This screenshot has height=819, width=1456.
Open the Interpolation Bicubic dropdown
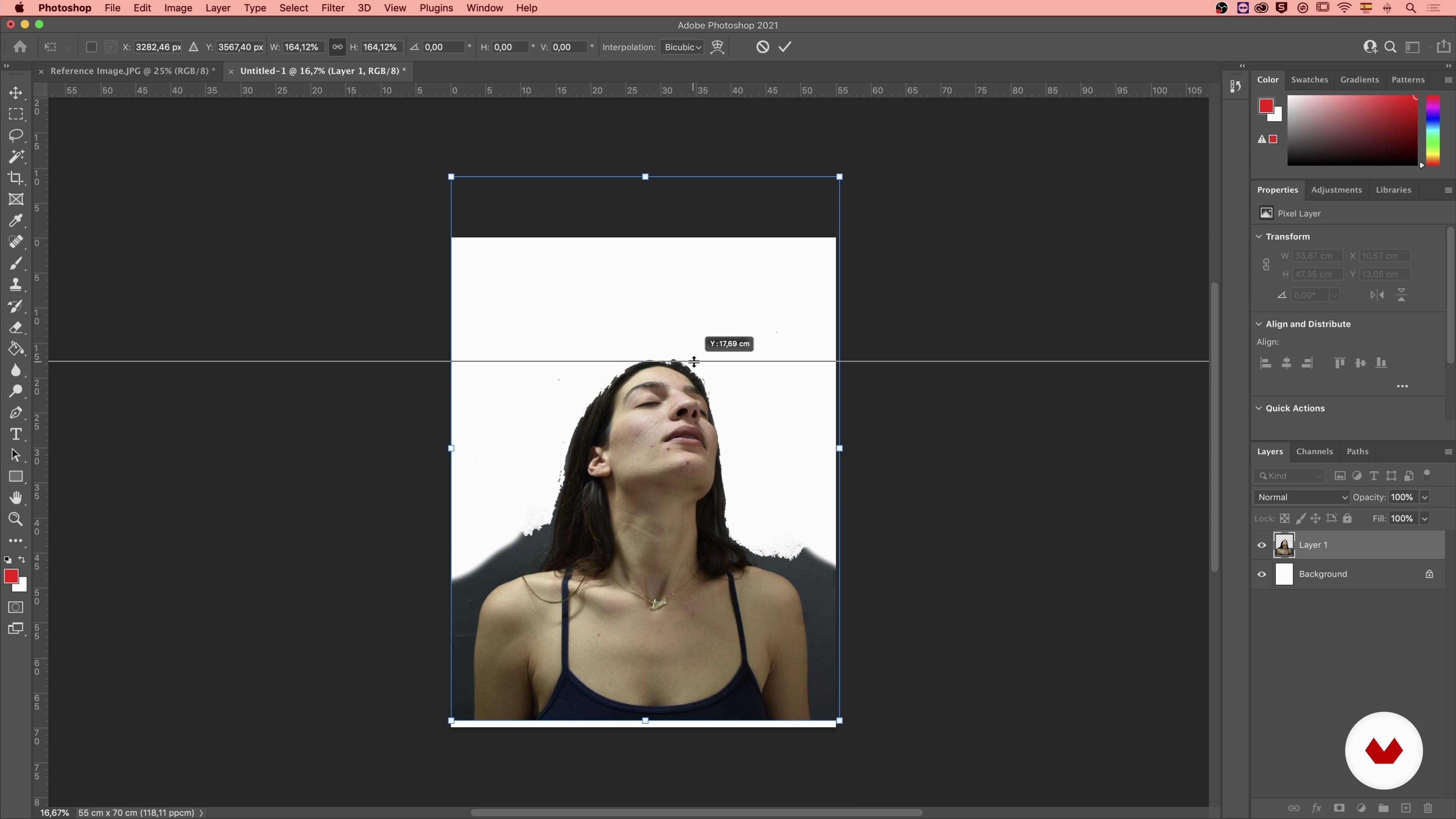(682, 47)
